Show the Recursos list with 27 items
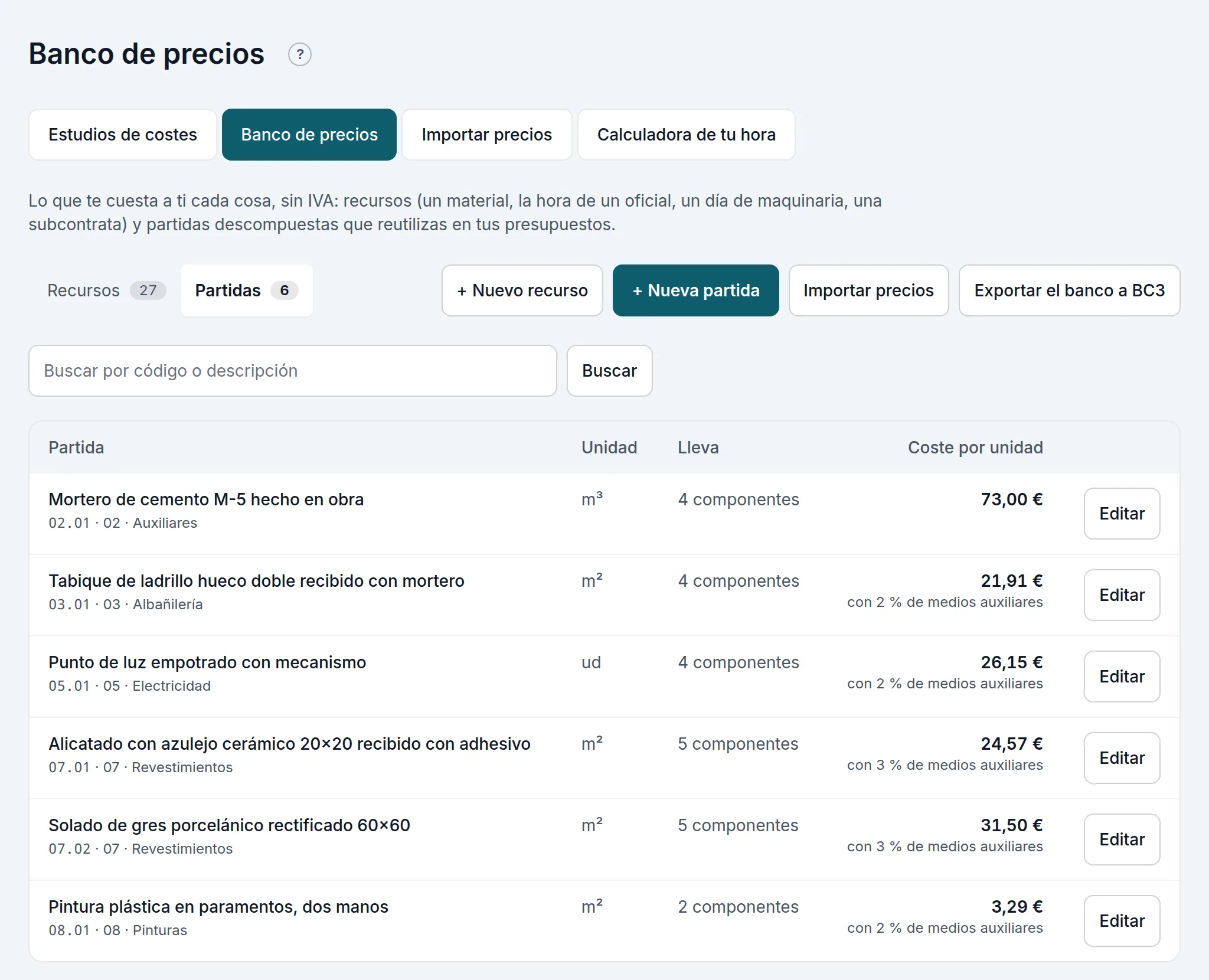Screen dimensions: 1209x980 point(106,290)
